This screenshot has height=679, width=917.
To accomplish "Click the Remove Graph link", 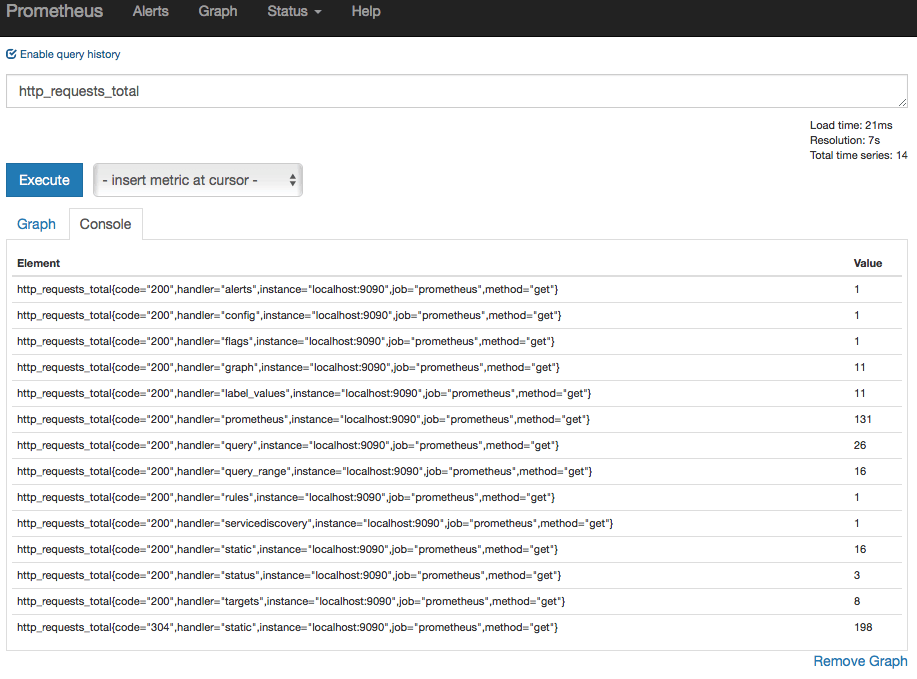I will [860, 661].
